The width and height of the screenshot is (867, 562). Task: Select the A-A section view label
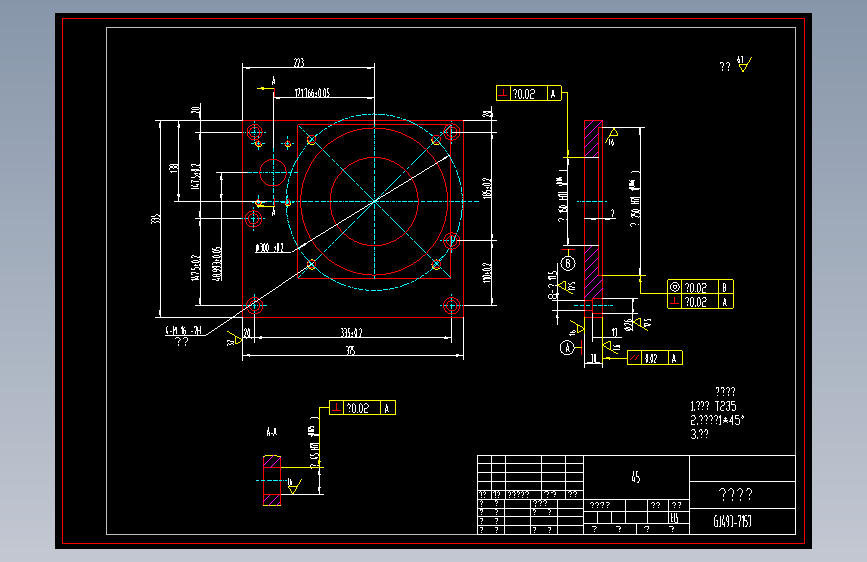271,432
